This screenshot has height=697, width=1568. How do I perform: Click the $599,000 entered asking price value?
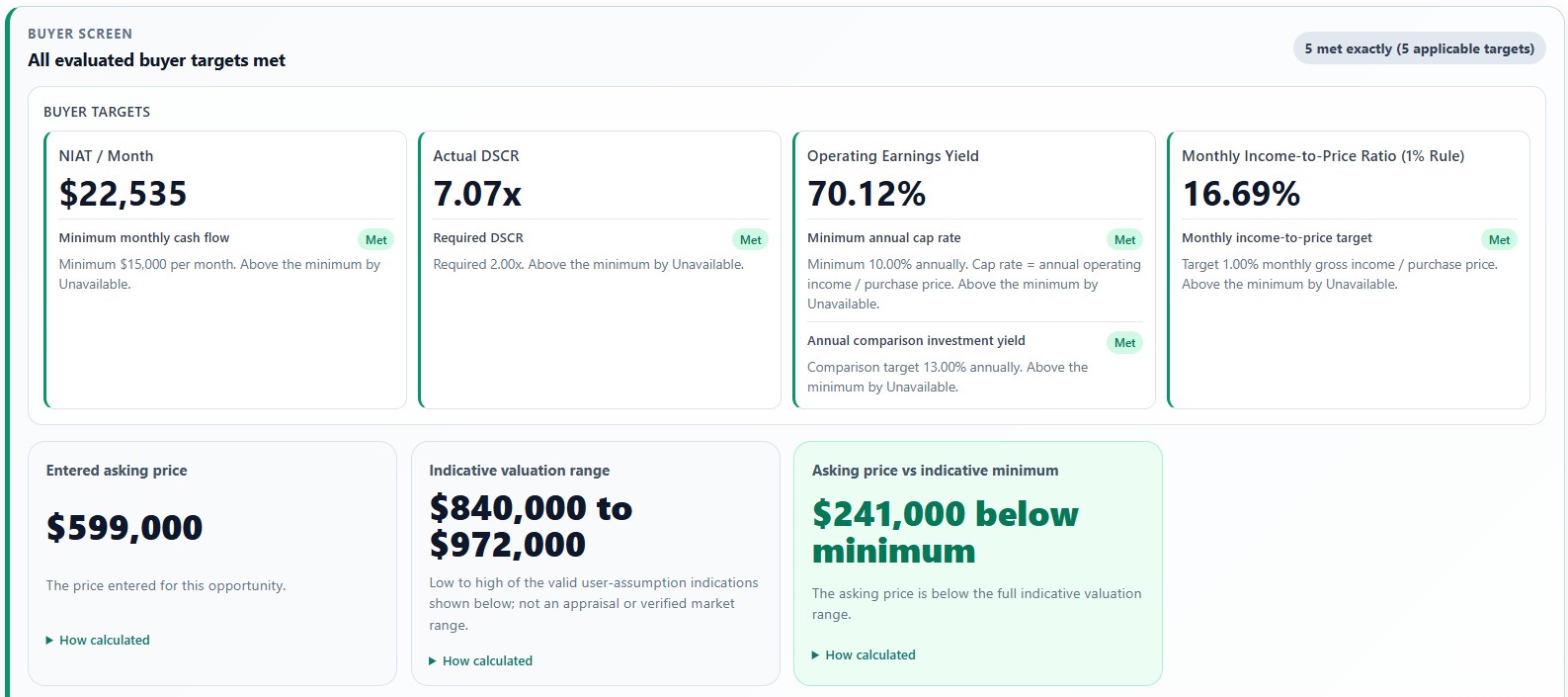[124, 528]
